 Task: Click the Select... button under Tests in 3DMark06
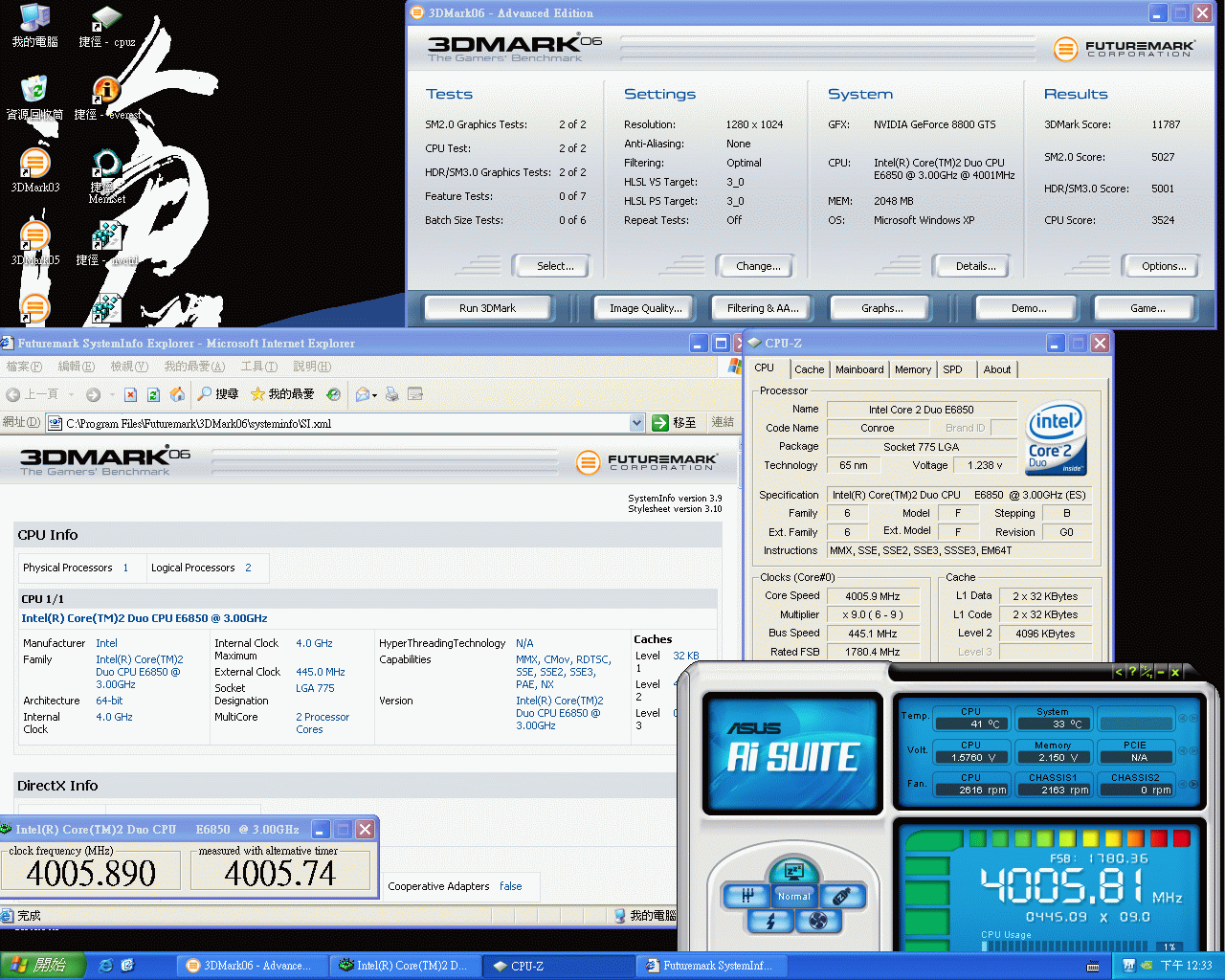551,266
